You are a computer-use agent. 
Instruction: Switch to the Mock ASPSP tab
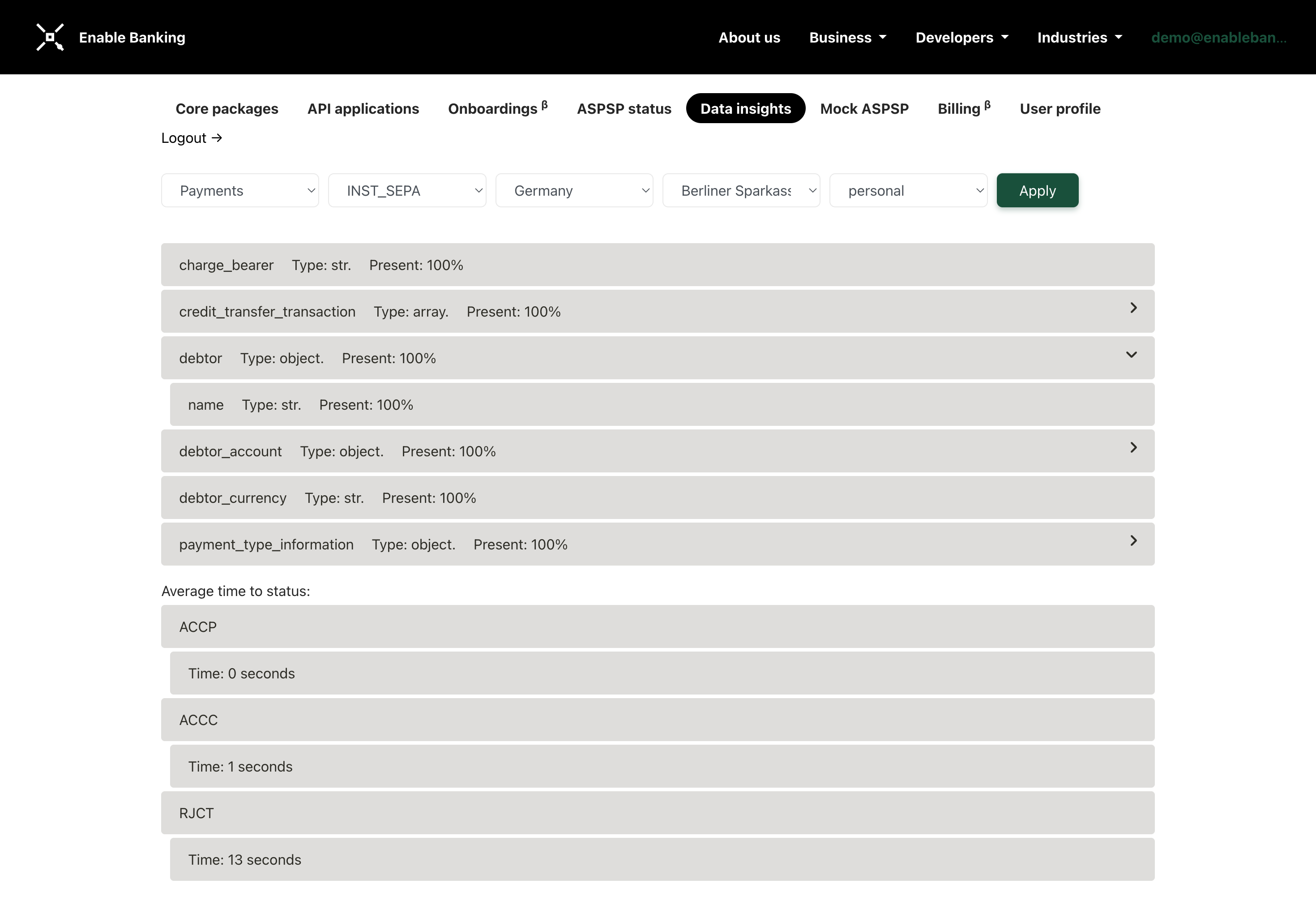coord(864,108)
